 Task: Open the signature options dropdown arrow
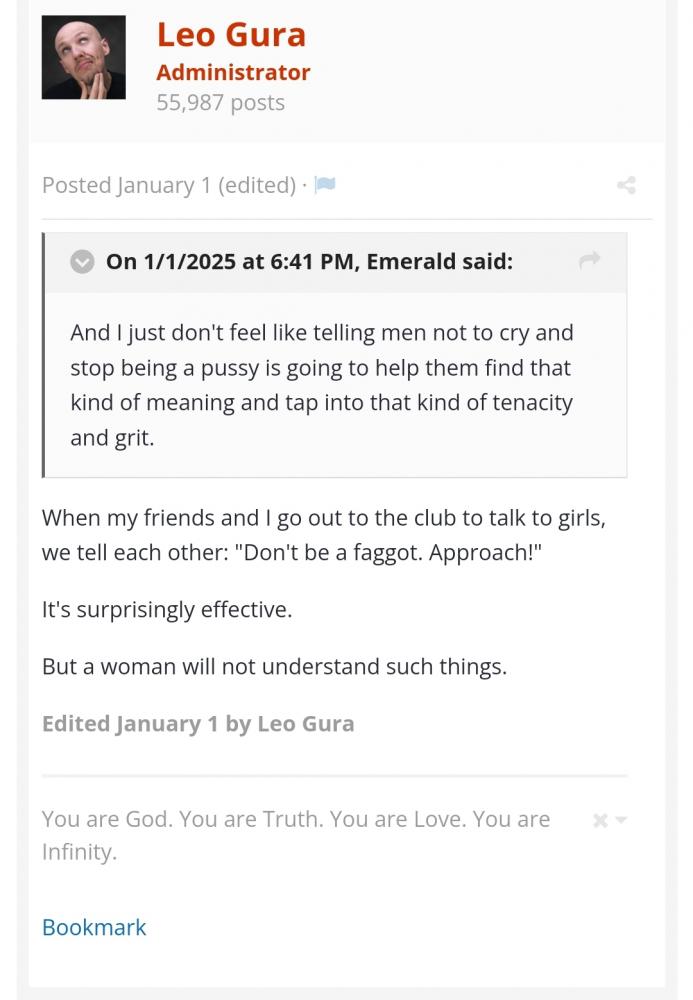pyautogui.click(x=621, y=821)
